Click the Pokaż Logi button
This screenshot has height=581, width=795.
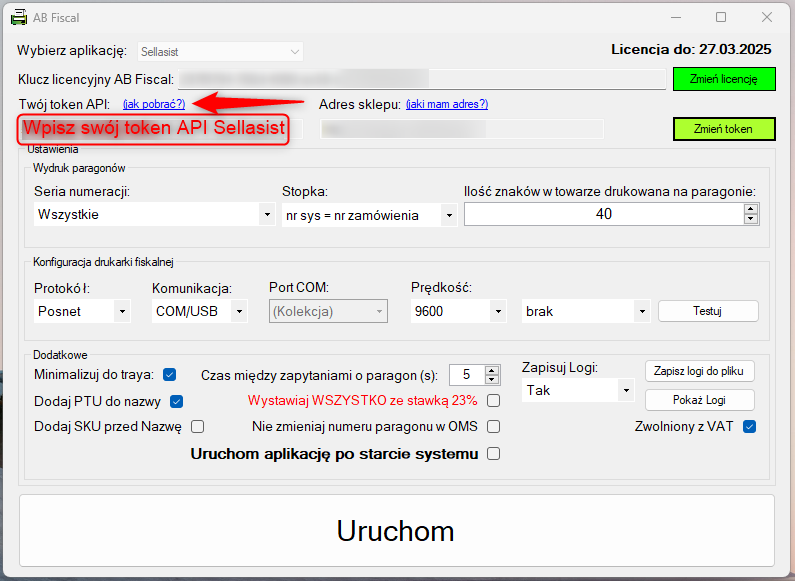click(700, 400)
